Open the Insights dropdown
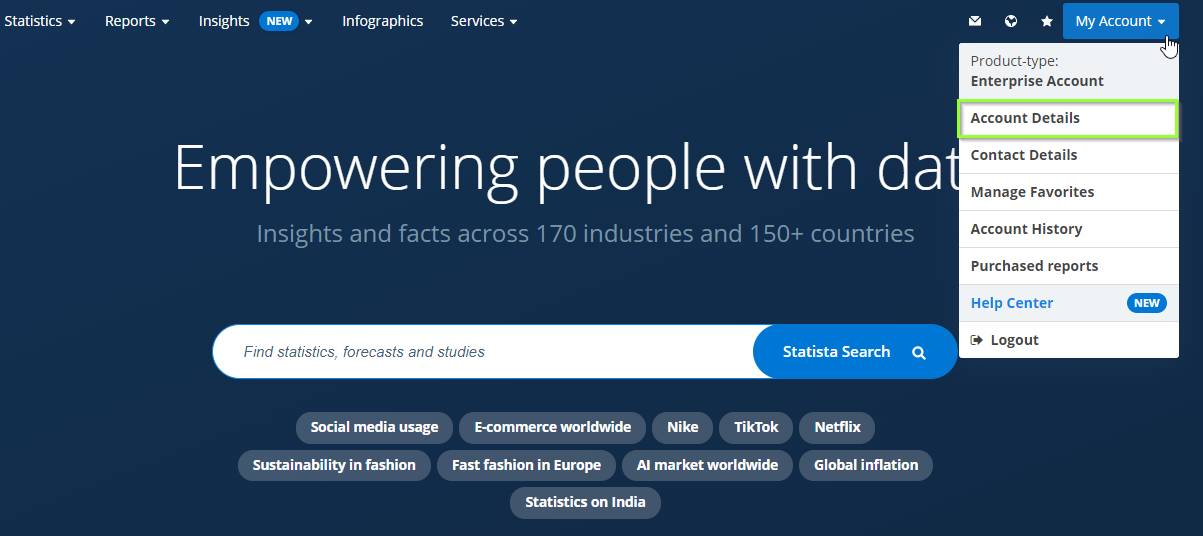 [x=256, y=21]
